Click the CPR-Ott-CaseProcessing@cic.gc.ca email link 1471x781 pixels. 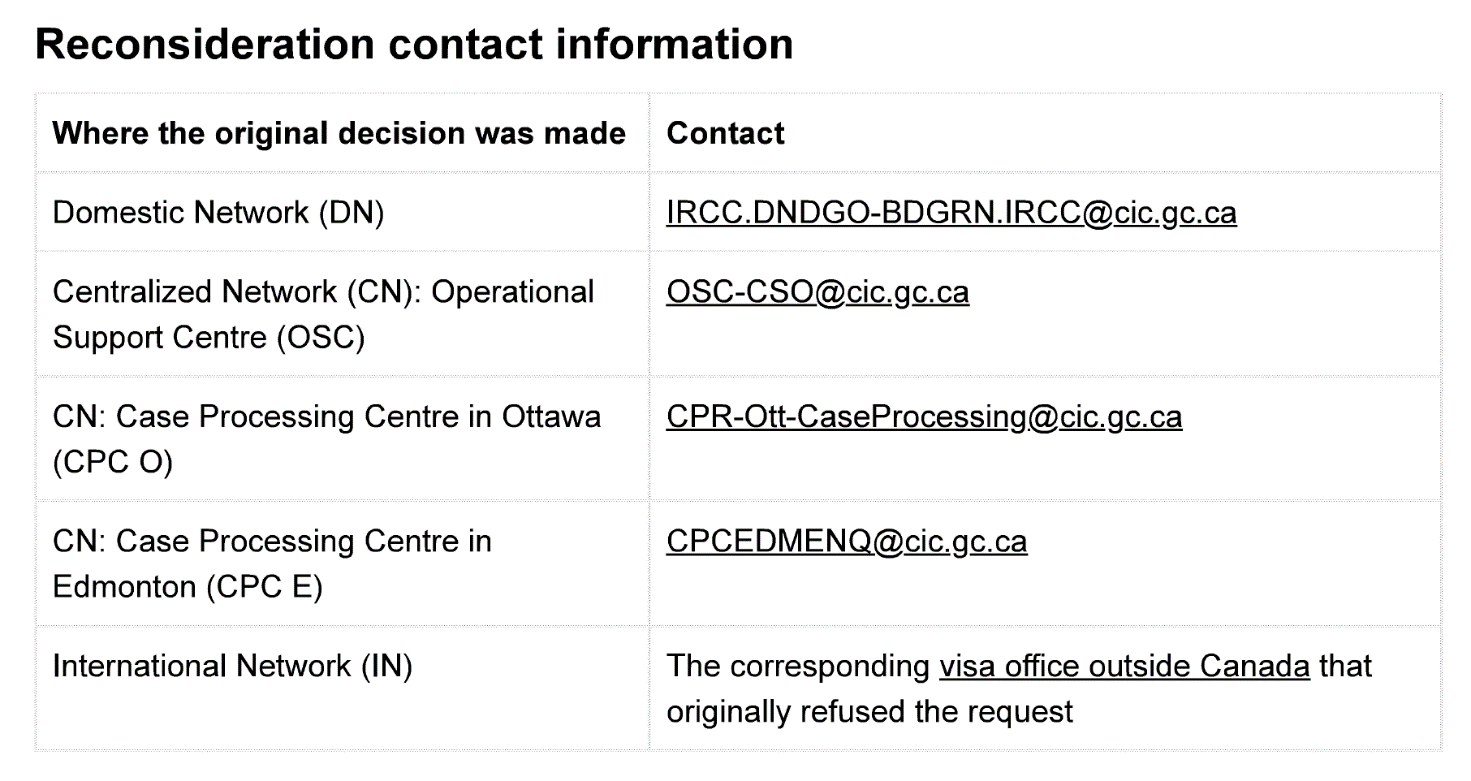pos(924,417)
